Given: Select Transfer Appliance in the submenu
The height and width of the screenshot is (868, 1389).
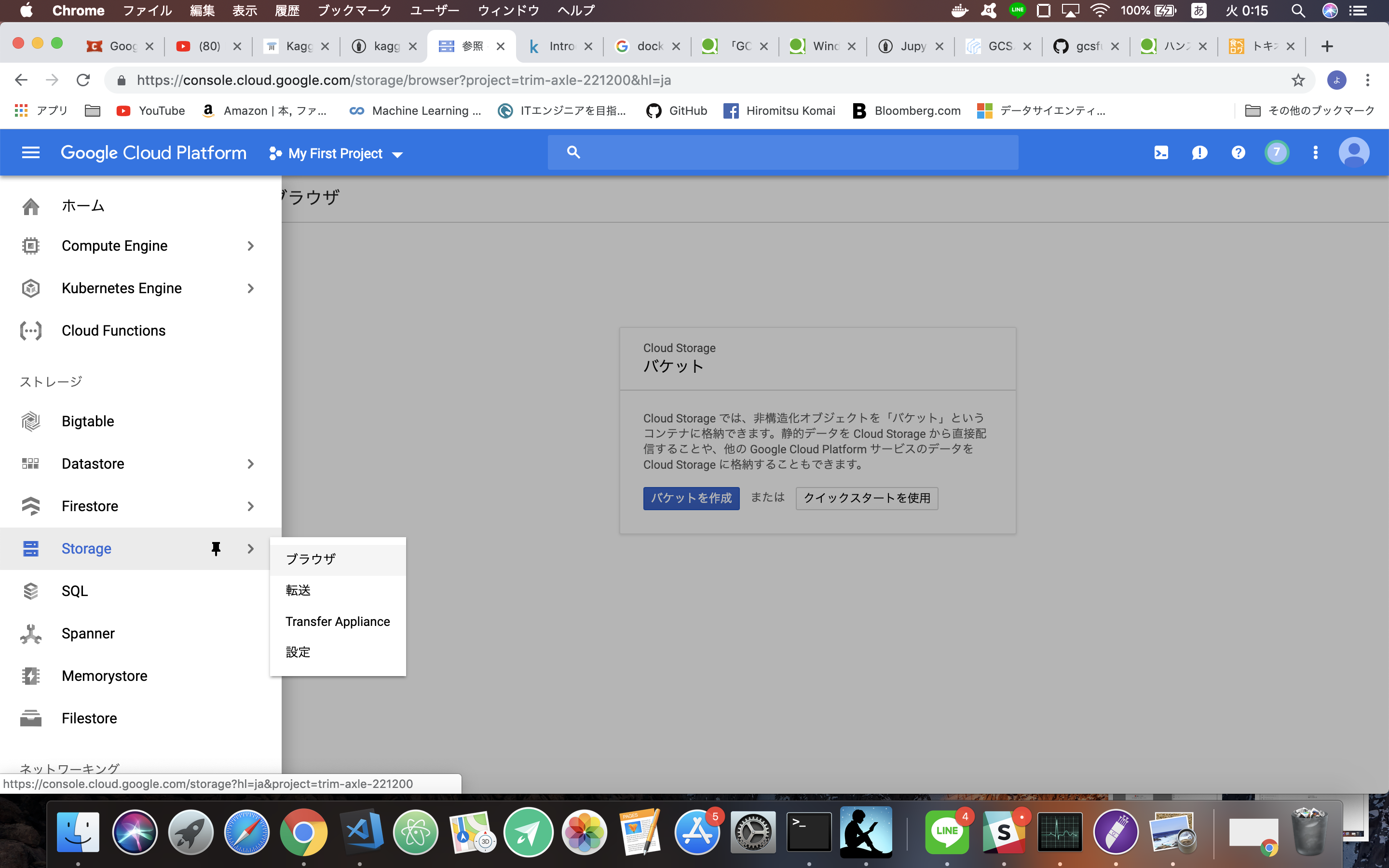Looking at the screenshot, I should click(338, 622).
